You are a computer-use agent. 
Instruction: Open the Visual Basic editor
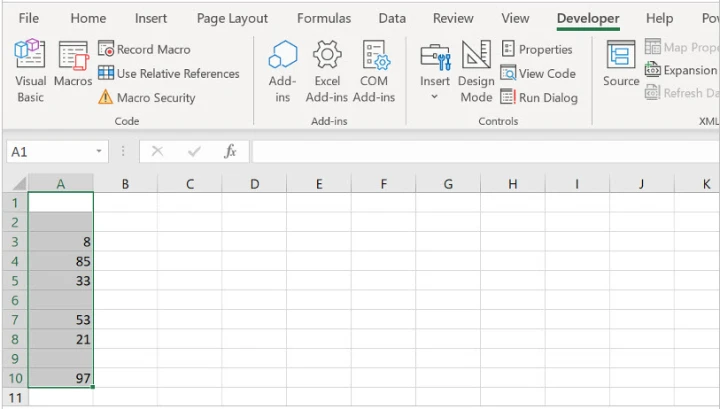click(x=30, y=72)
